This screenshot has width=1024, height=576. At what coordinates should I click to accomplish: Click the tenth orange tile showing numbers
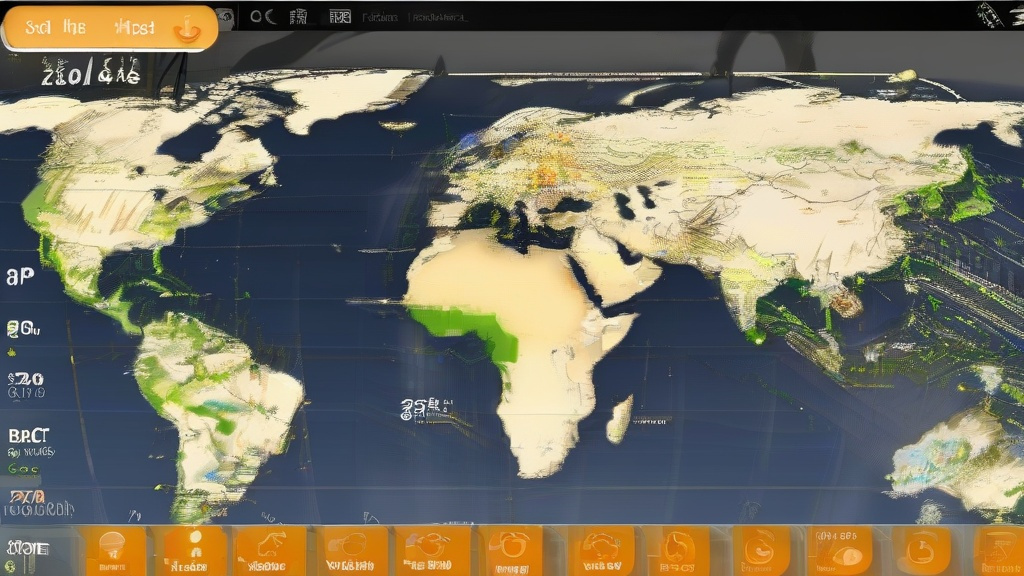[x=840, y=551]
